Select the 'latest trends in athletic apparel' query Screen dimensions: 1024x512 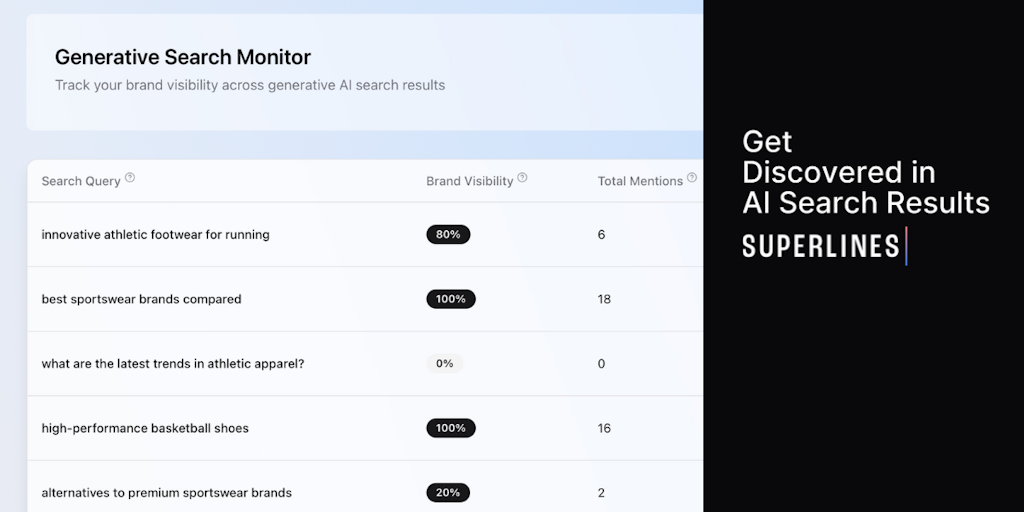click(172, 364)
